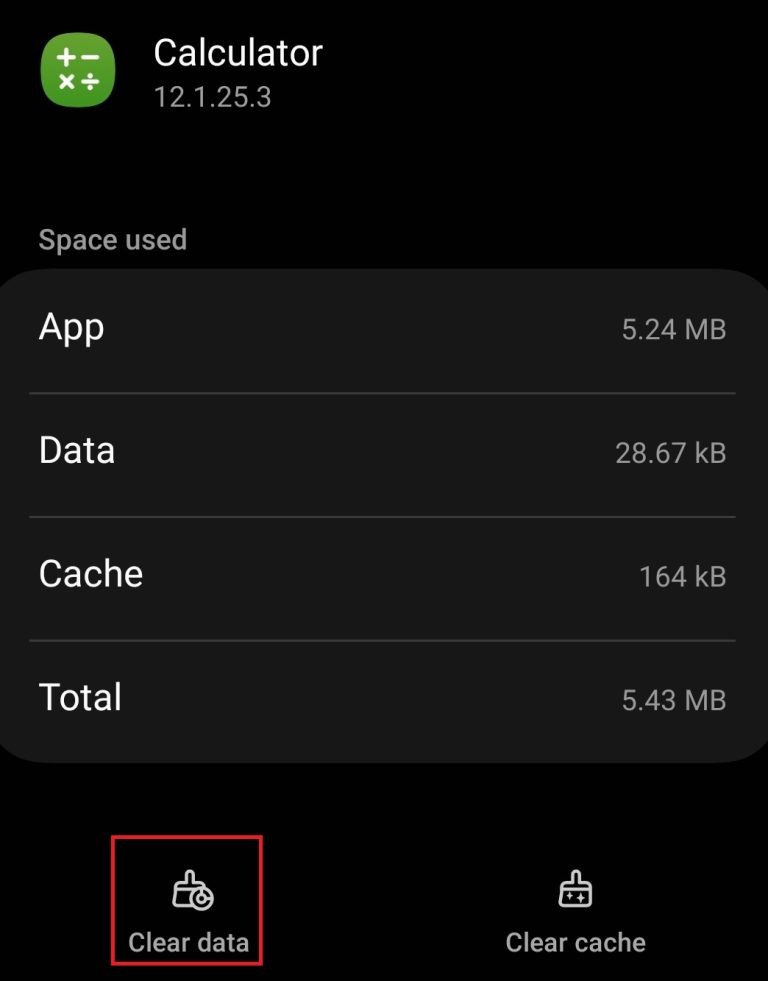The image size is (768, 981).
Task: Tap the Cache row showing 164 kB
Action: (384, 575)
